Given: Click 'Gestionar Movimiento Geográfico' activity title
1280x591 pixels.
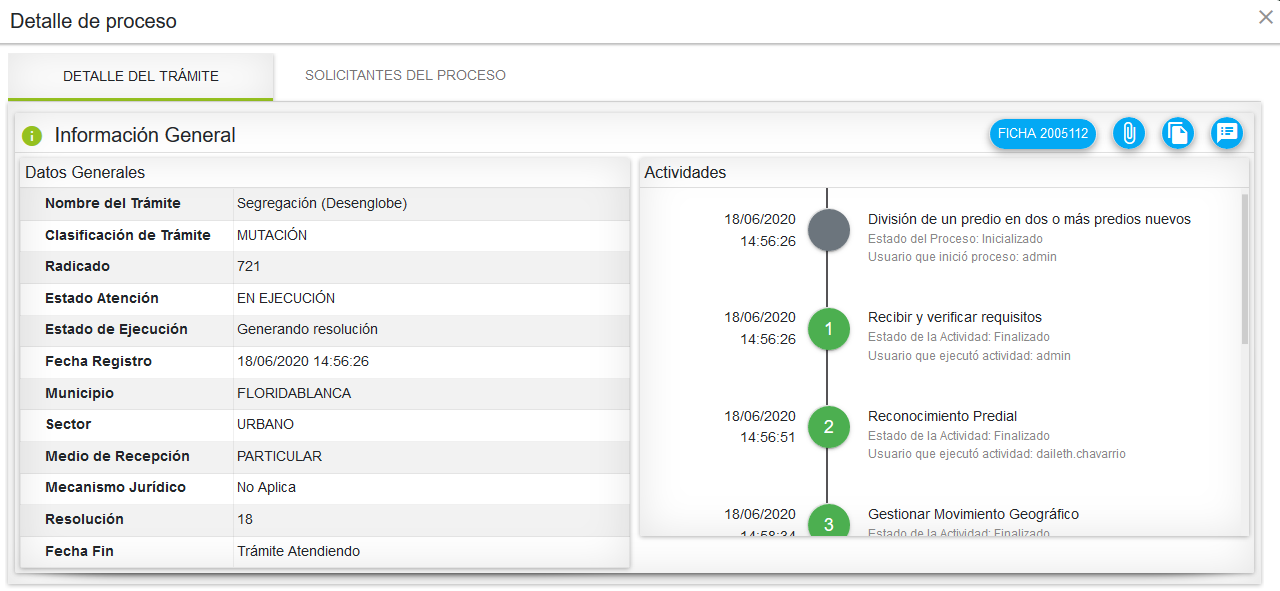Looking at the screenshot, I should [974, 514].
